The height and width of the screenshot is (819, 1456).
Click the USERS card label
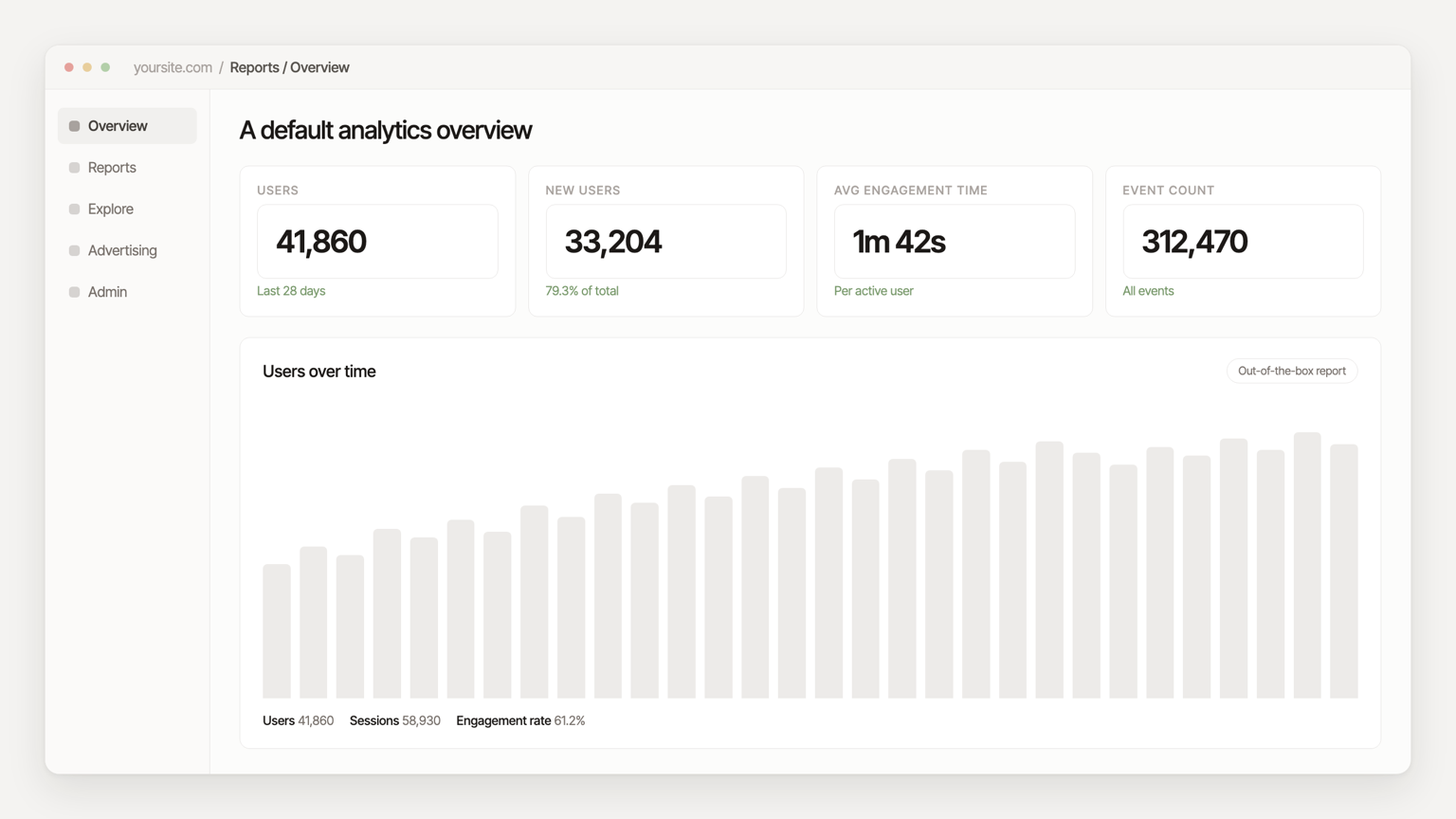(x=278, y=191)
